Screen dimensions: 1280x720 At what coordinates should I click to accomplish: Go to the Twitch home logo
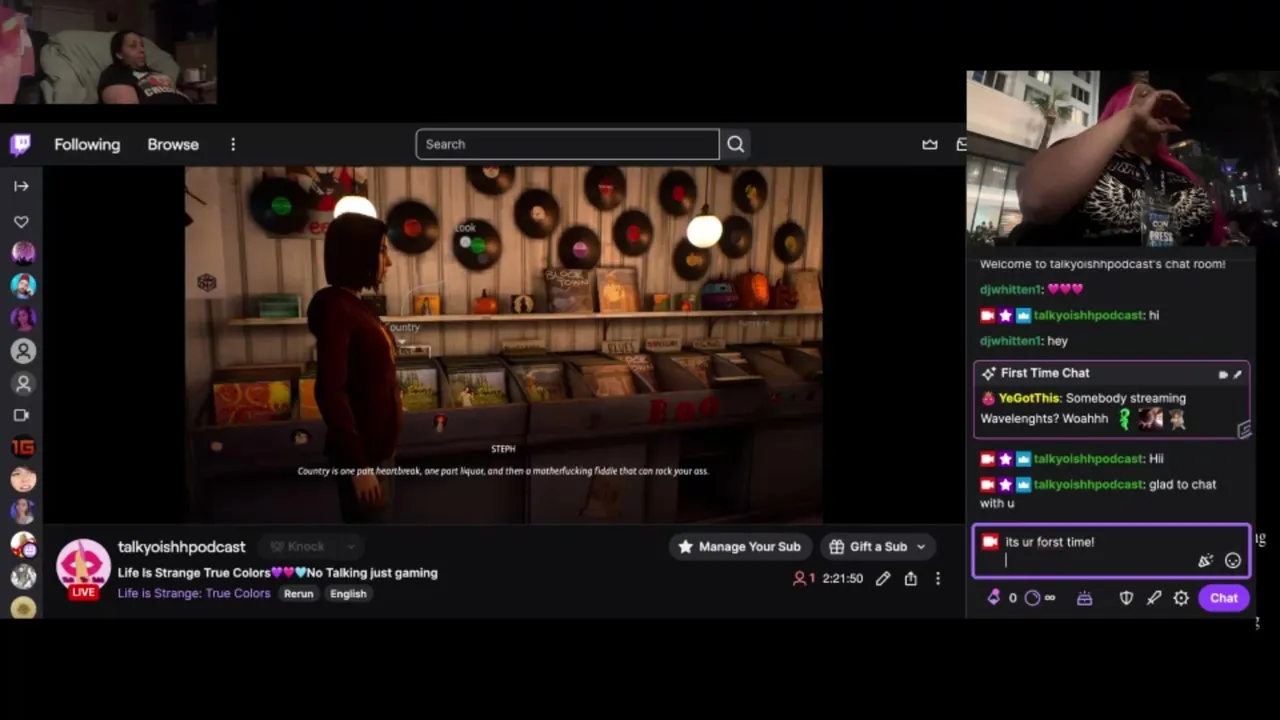[x=21, y=145]
